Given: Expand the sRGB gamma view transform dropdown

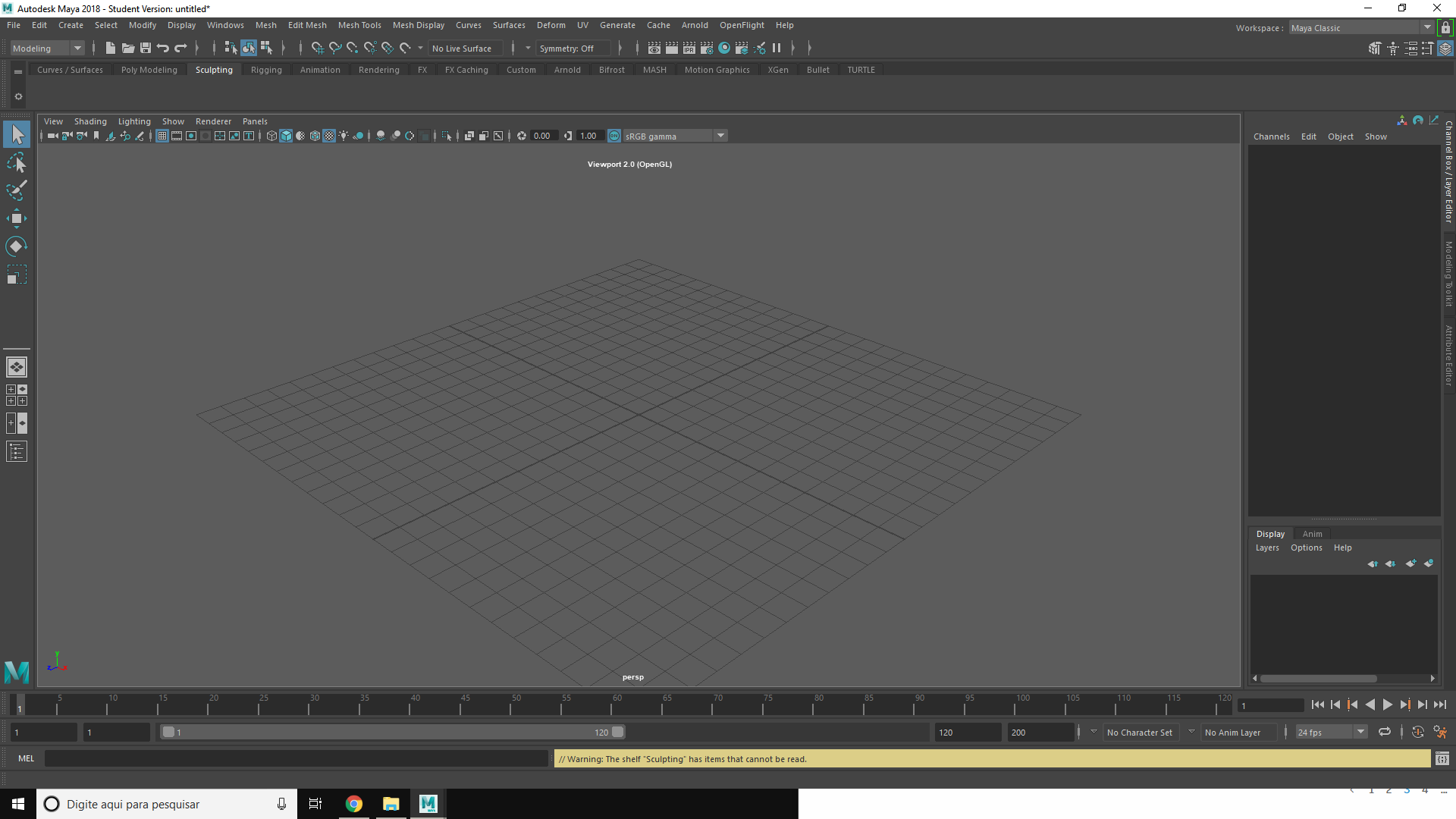Looking at the screenshot, I should (720, 136).
